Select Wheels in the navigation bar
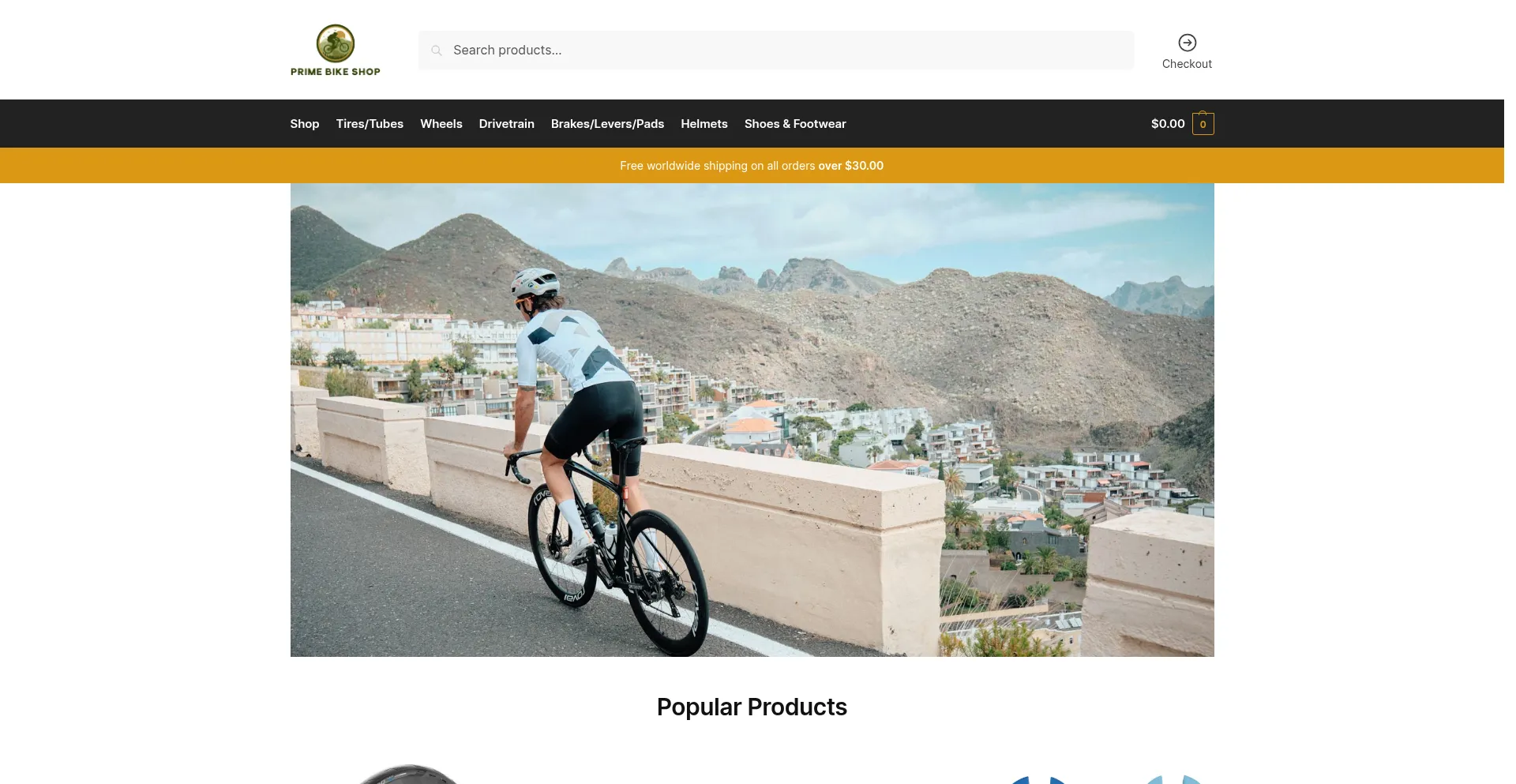1516x784 pixels. coord(441,124)
